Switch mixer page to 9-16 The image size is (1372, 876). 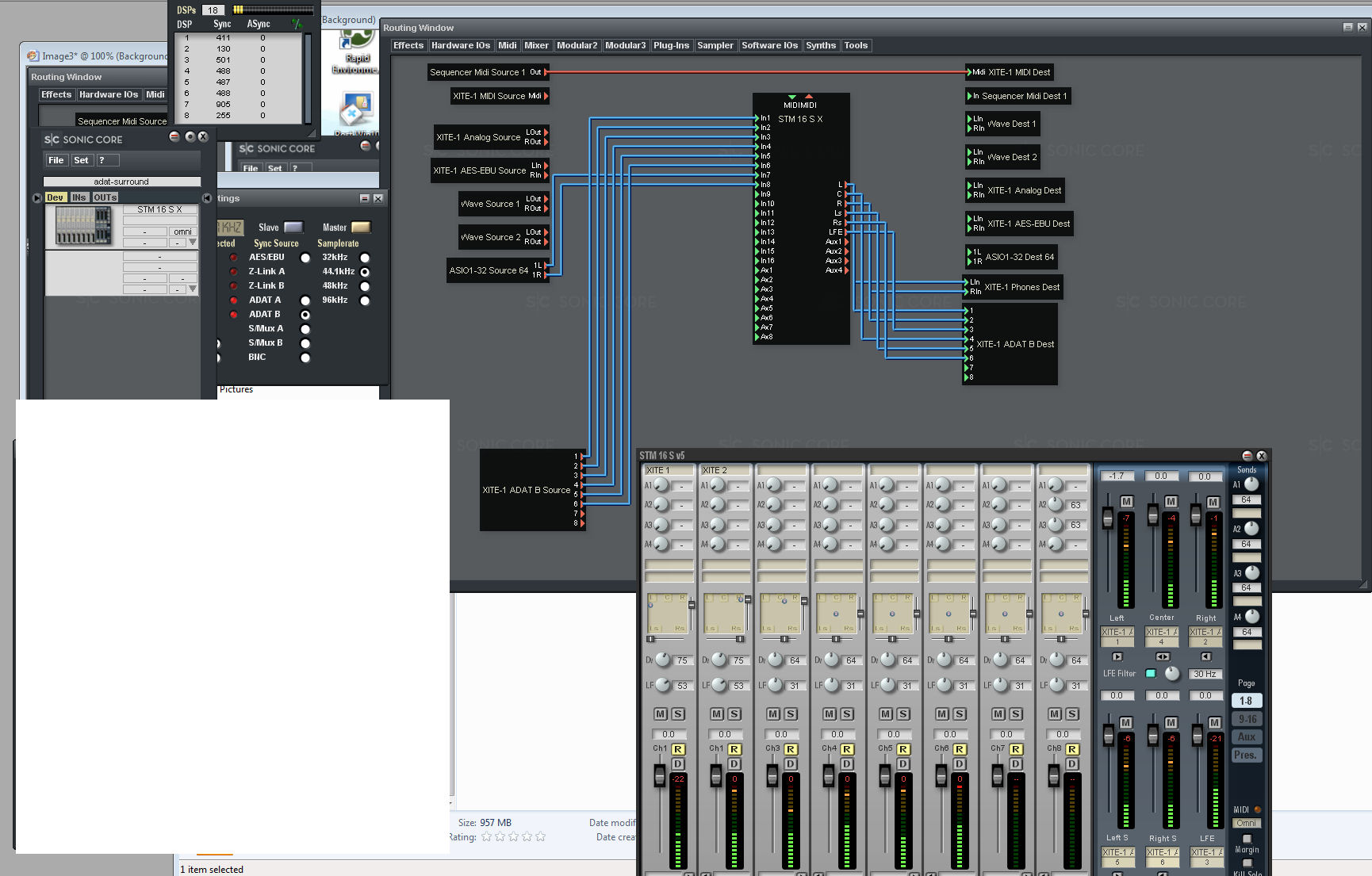pos(1247,719)
